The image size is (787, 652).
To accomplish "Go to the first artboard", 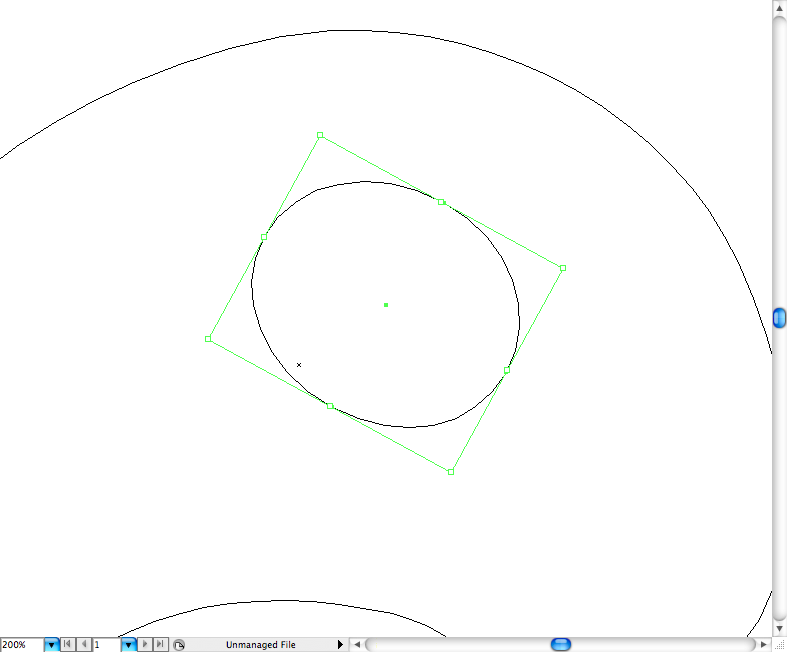I will 68,645.
